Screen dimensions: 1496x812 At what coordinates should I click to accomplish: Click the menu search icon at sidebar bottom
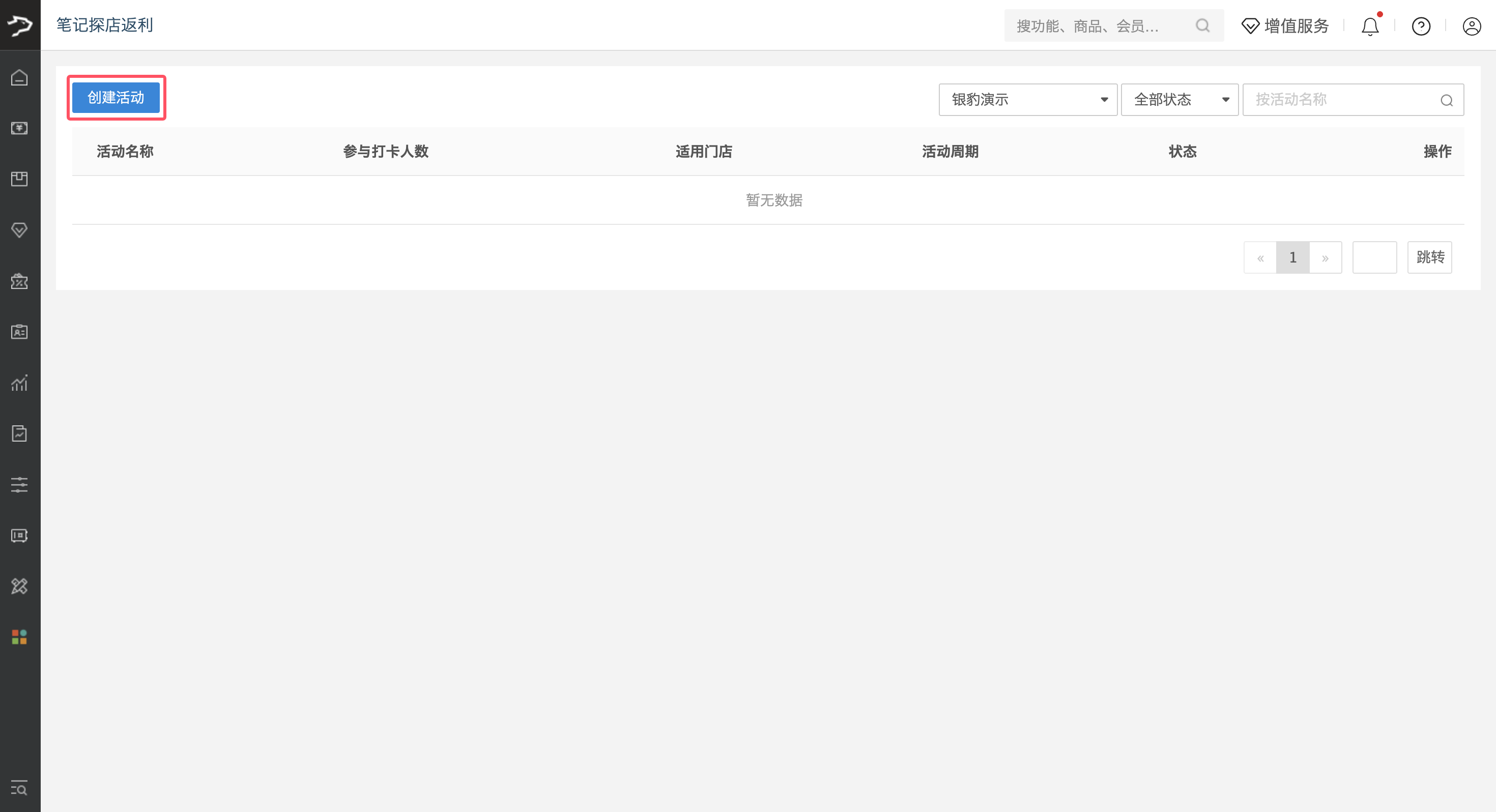click(x=19, y=788)
